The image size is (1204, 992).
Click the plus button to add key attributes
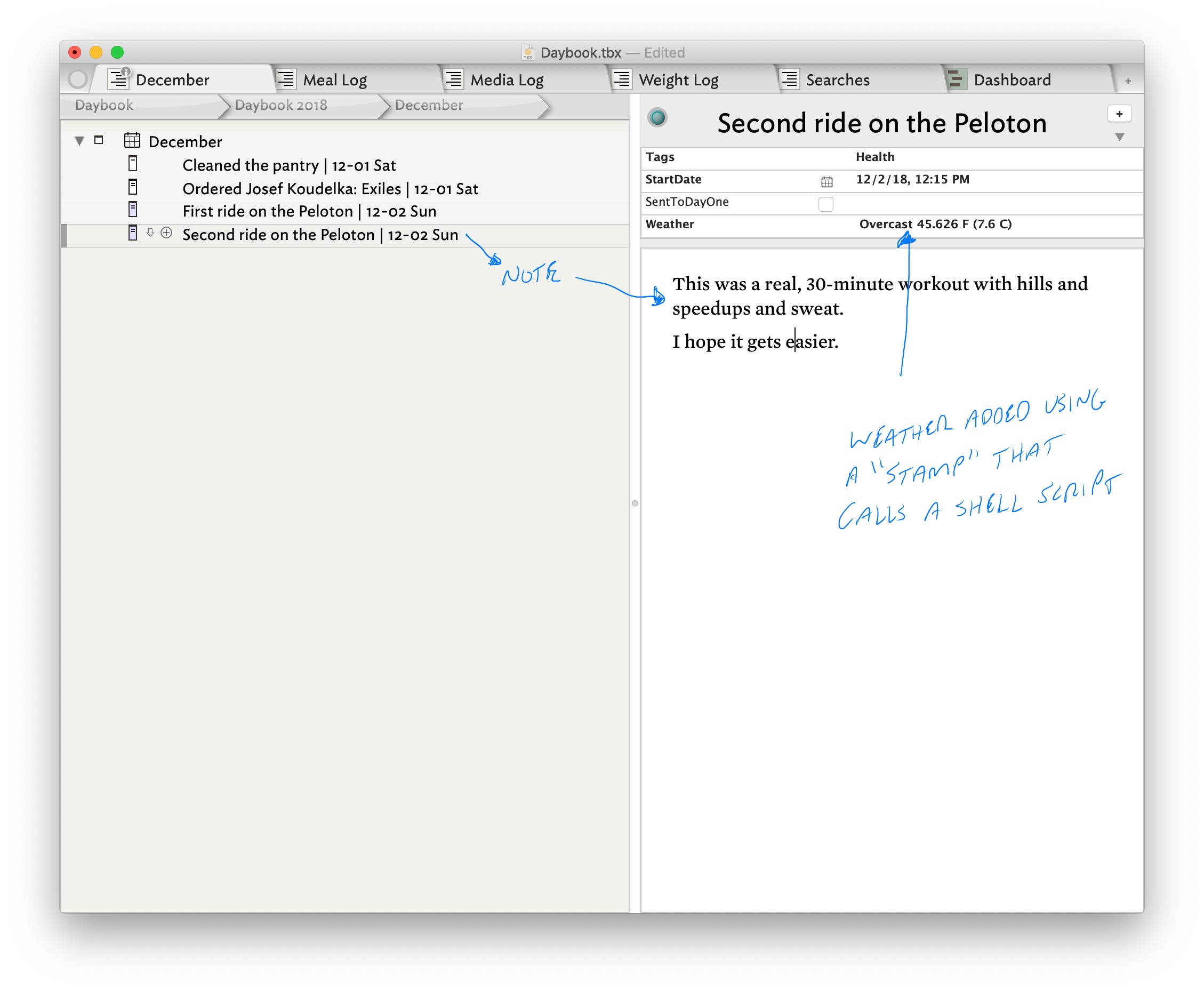[1119, 114]
